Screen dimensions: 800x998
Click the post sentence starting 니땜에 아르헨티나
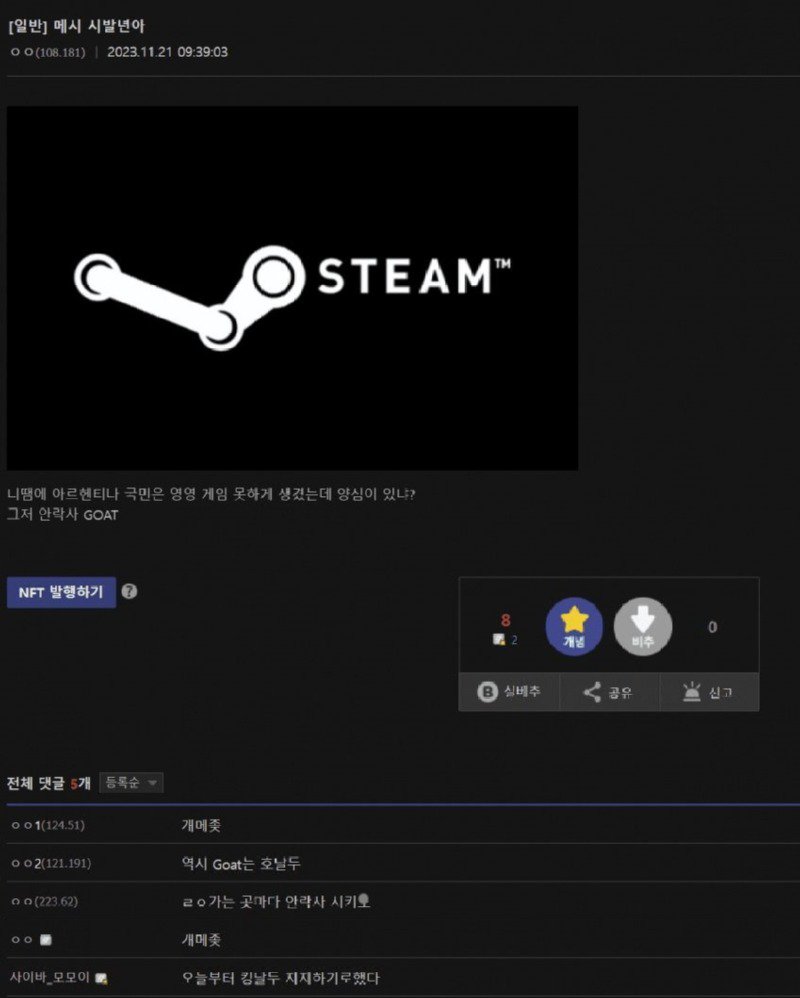(211, 494)
